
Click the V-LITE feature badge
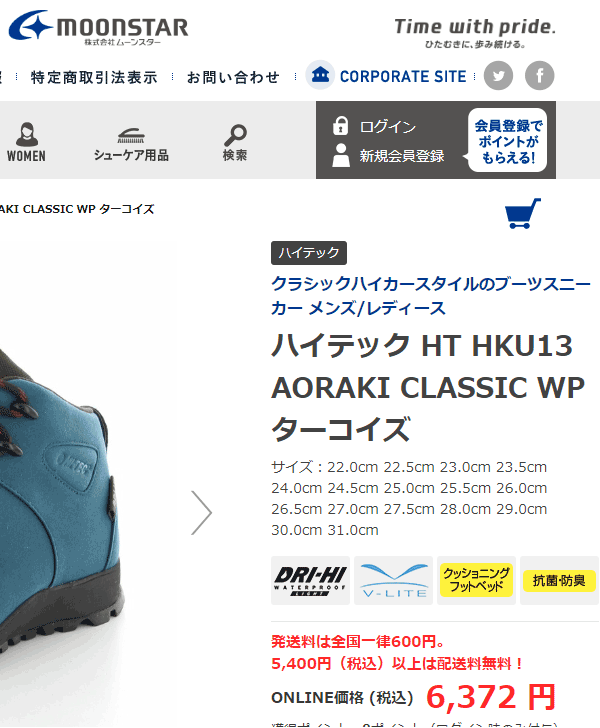(x=393, y=580)
